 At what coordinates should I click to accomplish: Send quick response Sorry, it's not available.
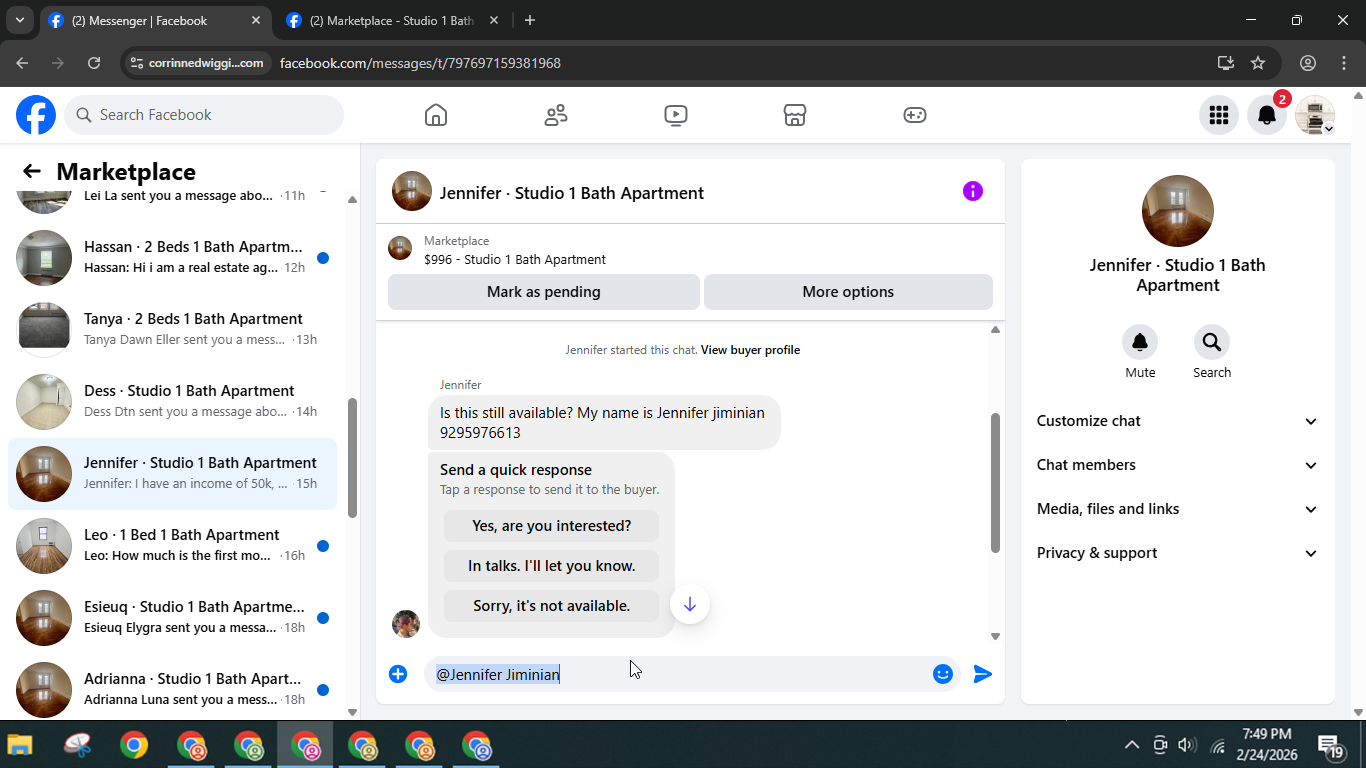pyautogui.click(x=552, y=606)
